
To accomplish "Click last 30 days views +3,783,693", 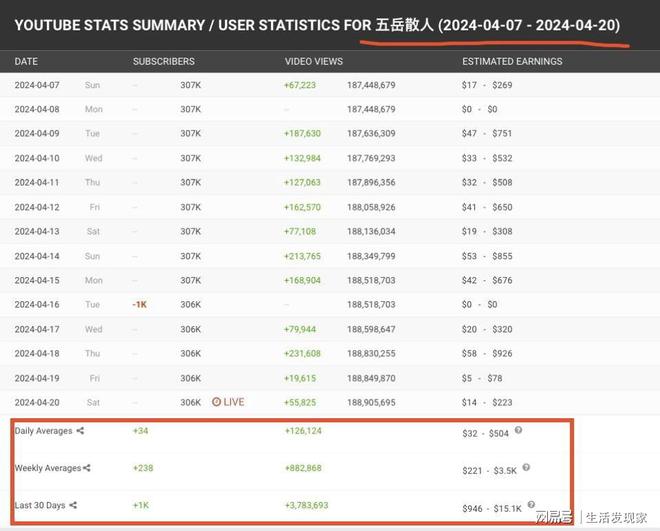I will point(306,505).
